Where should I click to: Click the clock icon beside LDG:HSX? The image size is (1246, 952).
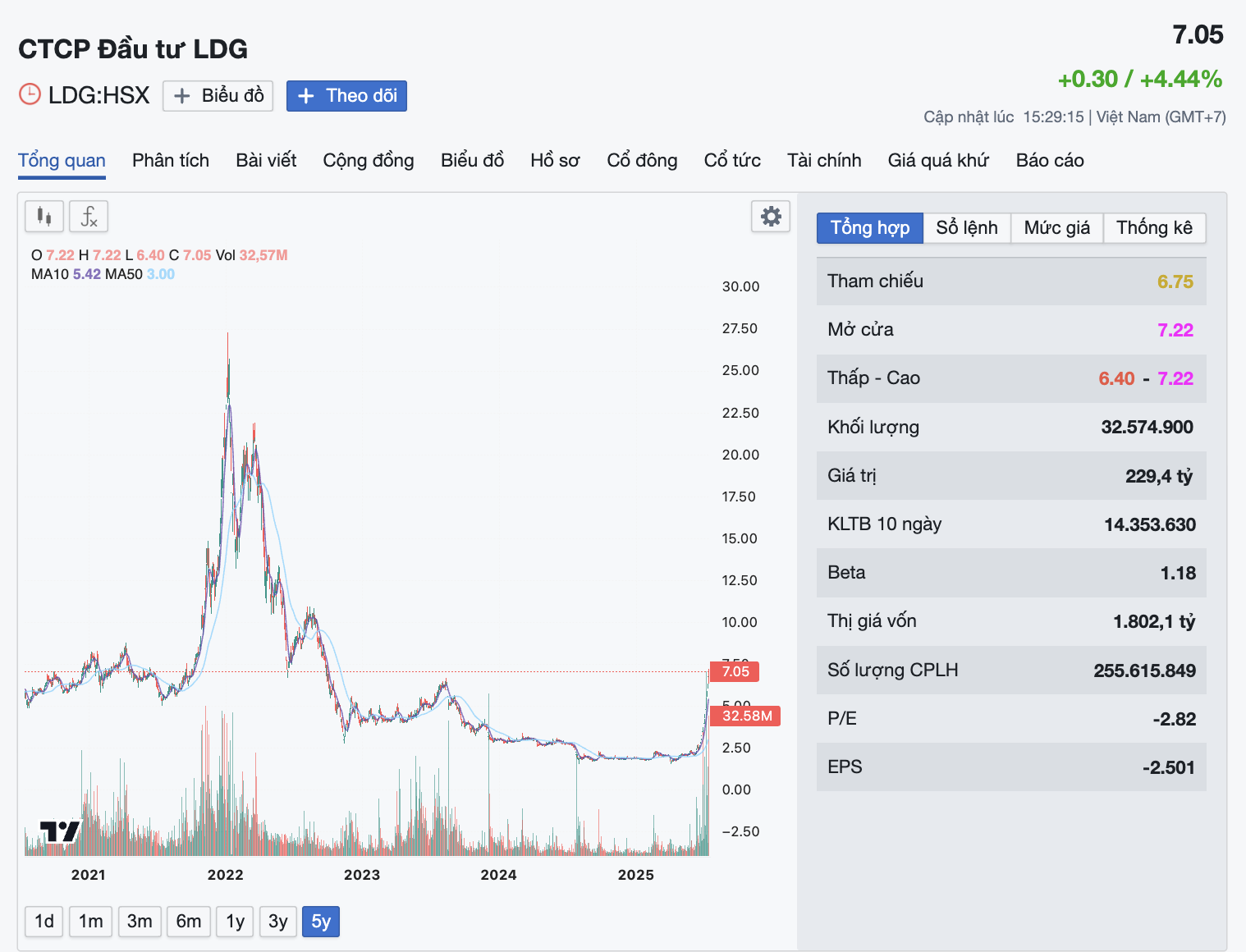pos(30,94)
